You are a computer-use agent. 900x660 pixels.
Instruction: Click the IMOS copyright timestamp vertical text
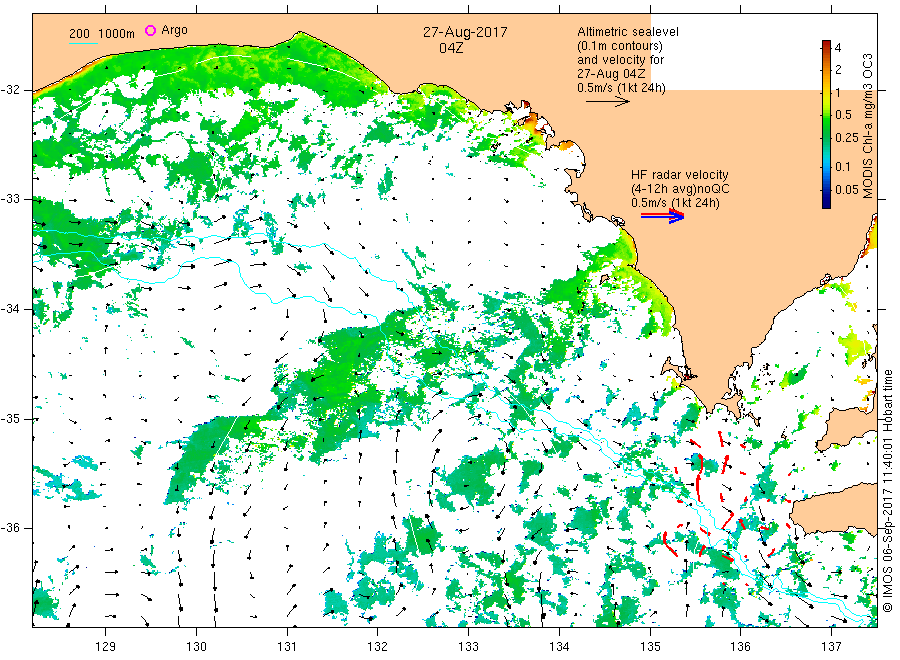click(x=887, y=491)
